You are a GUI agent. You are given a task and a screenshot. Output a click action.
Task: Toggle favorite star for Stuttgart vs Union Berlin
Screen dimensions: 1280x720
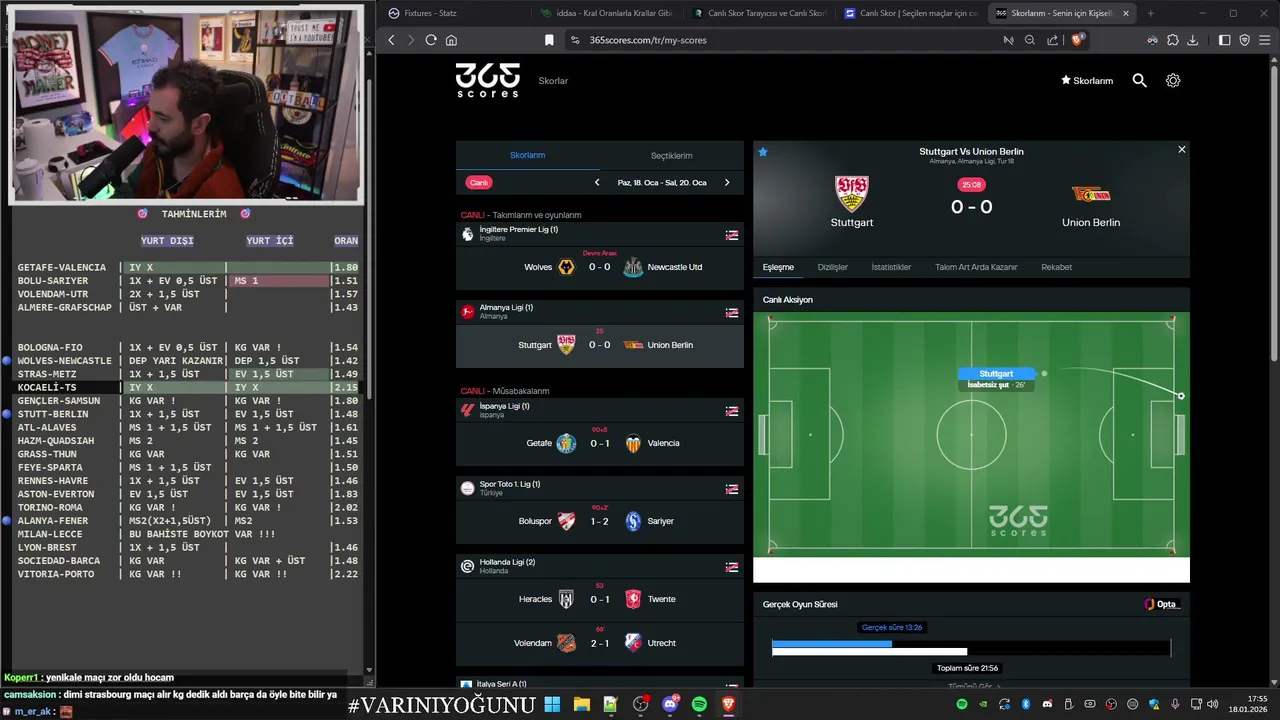coord(763,152)
